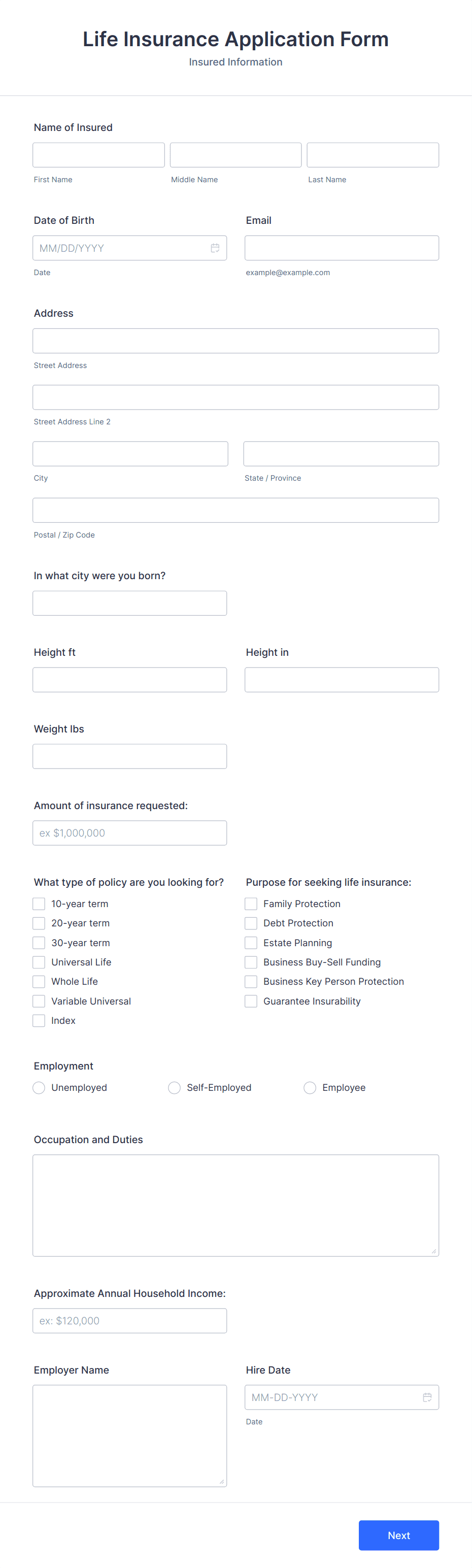Image resolution: width=472 pixels, height=1568 pixels.
Task: Check the Estate Planning purpose option
Action: 250,942
